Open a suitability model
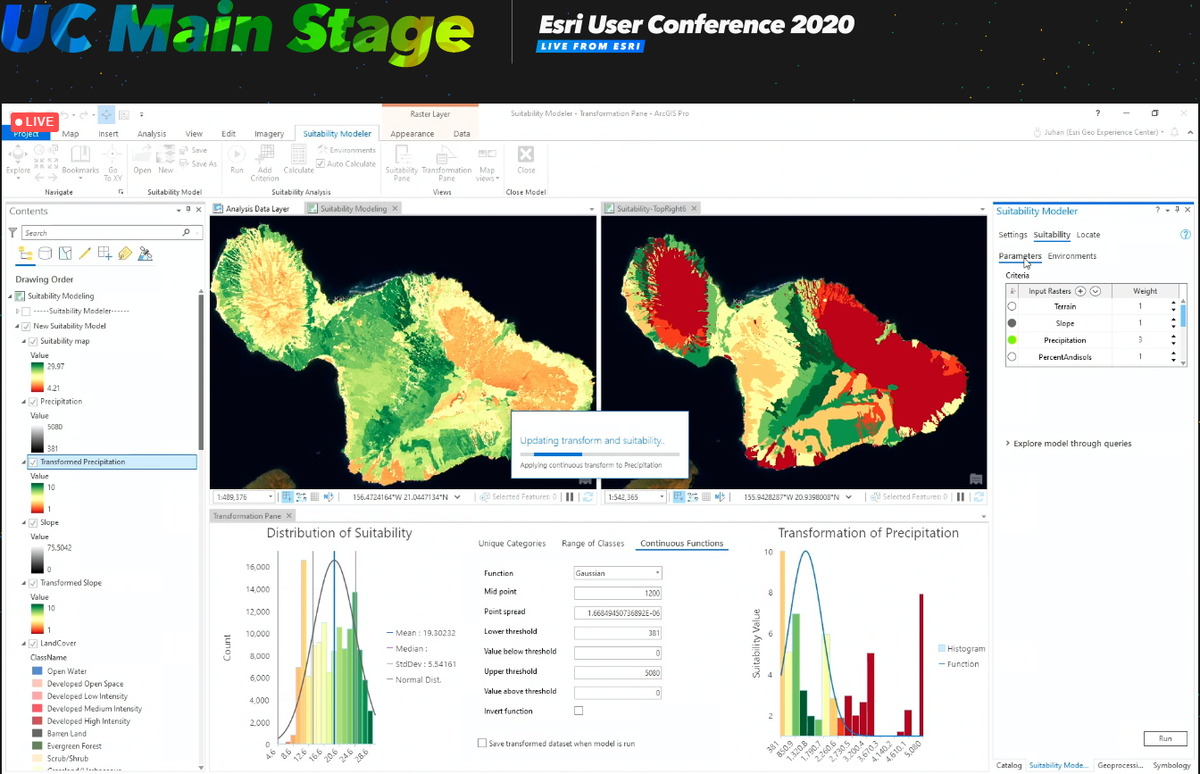The height and width of the screenshot is (774, 1200). [x=142, y=160]
